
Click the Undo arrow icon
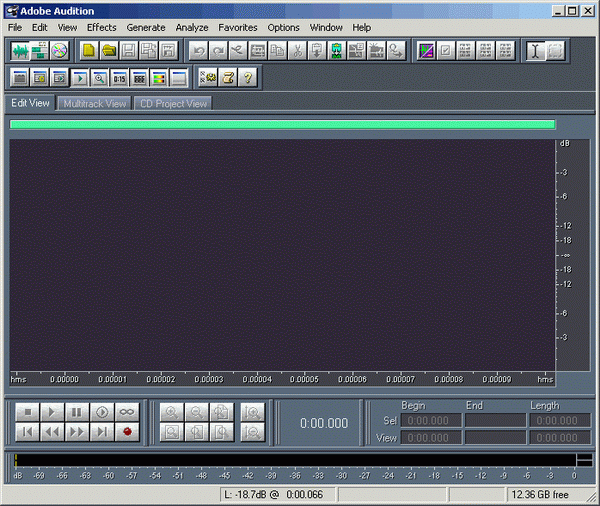tap(199, 51)
